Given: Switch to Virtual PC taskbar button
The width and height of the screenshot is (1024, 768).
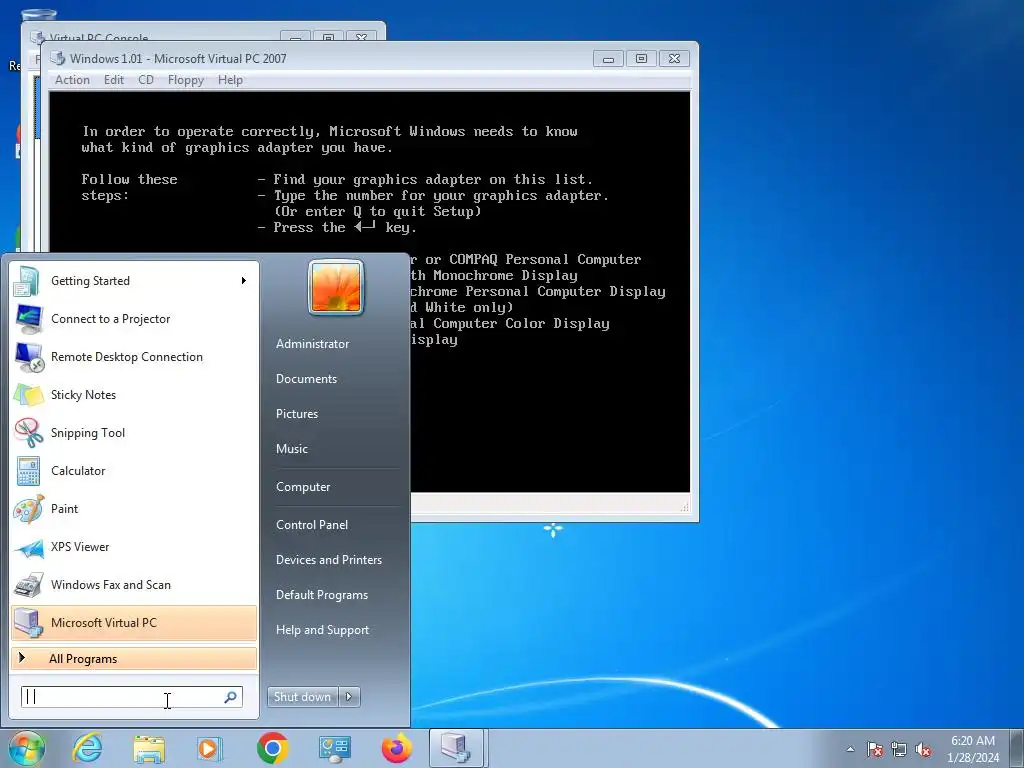Looking at the screenshot, I should pyautogui.click(x=456, y=748).
